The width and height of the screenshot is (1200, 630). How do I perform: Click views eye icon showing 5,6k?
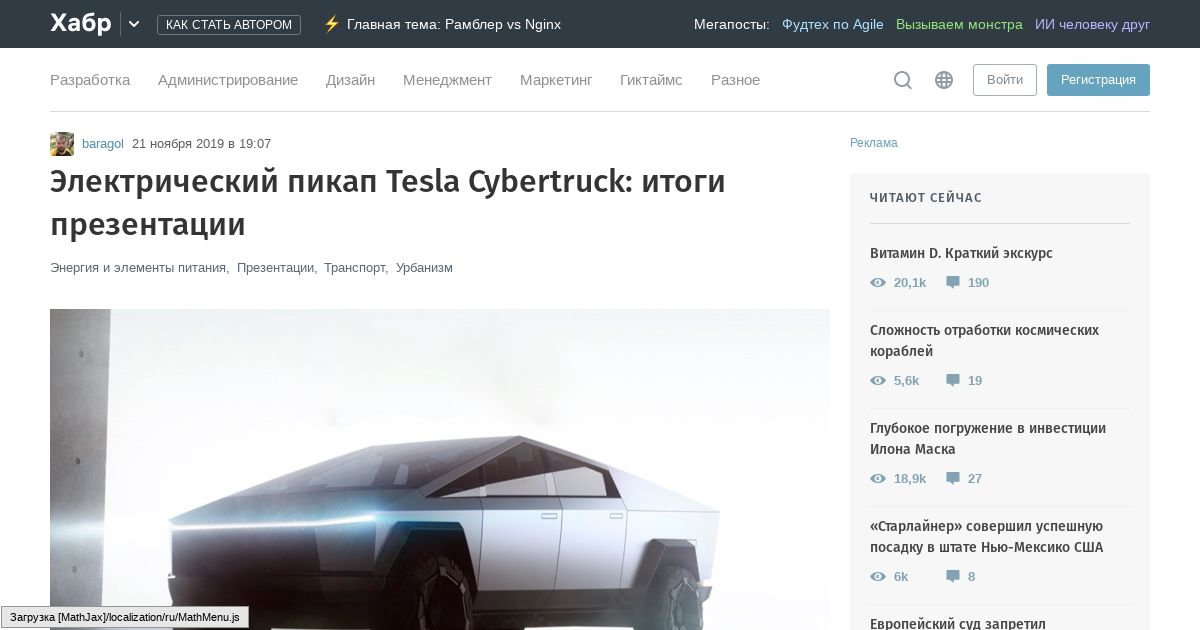(878, 381)
